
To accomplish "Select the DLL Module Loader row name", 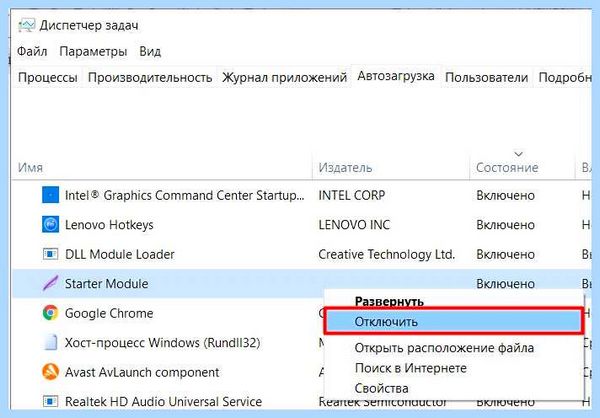I will tap(119, 254).
